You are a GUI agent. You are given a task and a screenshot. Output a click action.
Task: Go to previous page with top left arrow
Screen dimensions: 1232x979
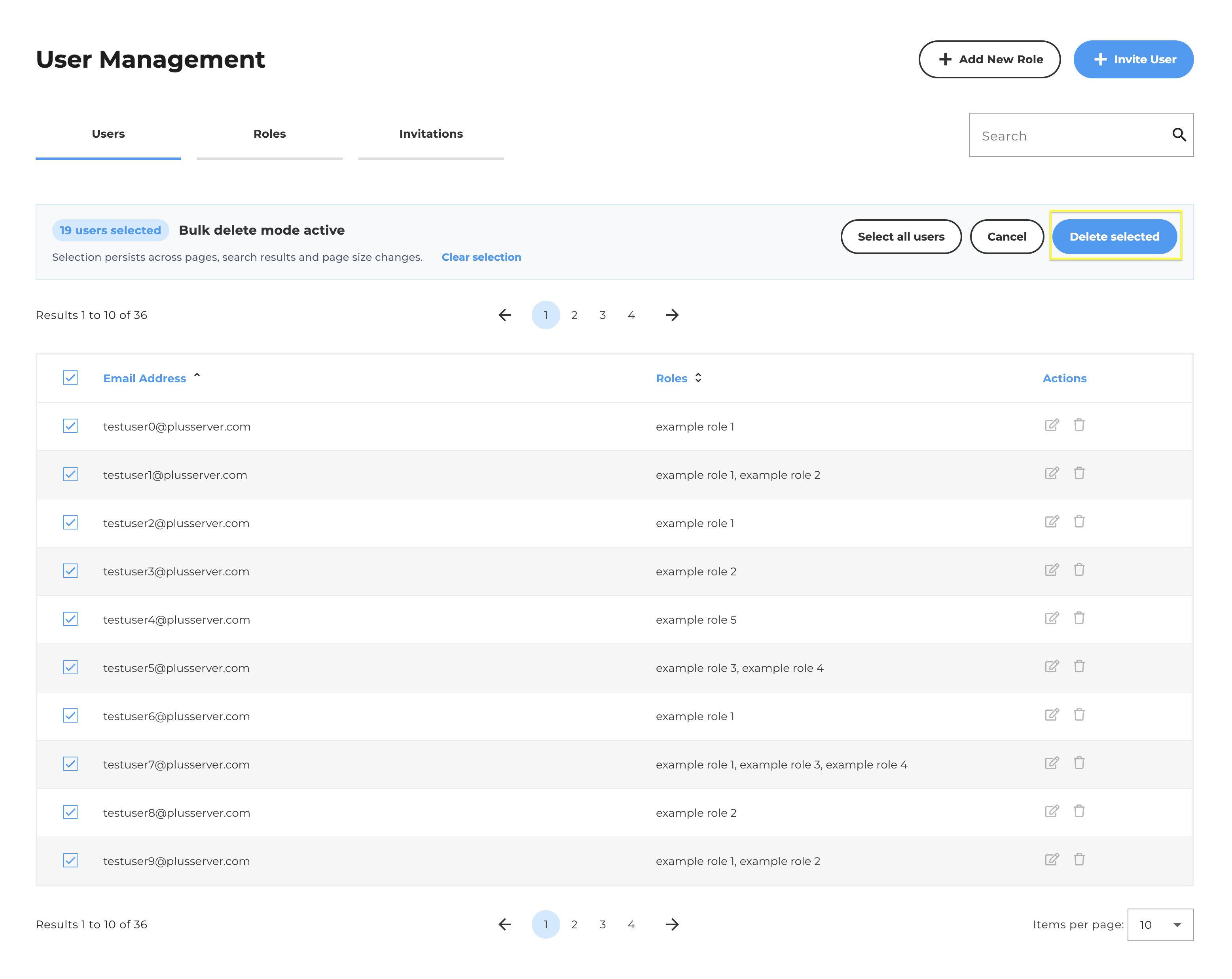pos(504,315)
